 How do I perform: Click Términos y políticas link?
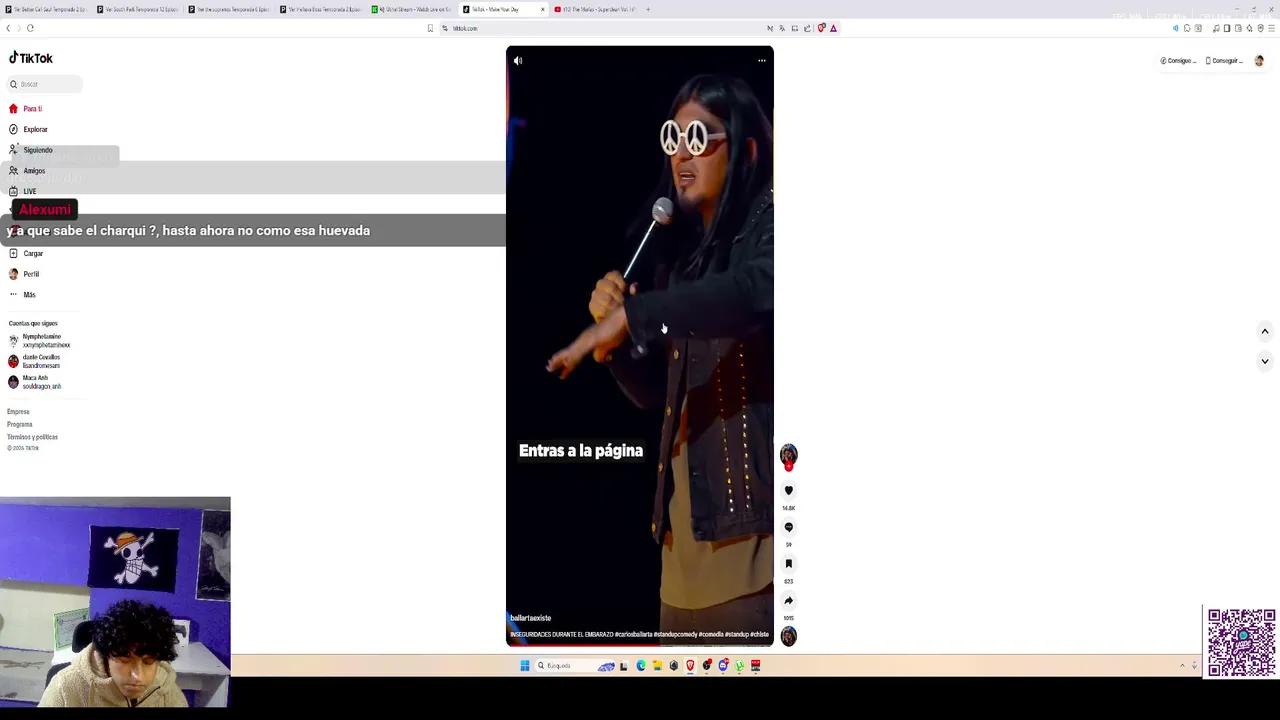pos(32,437)
